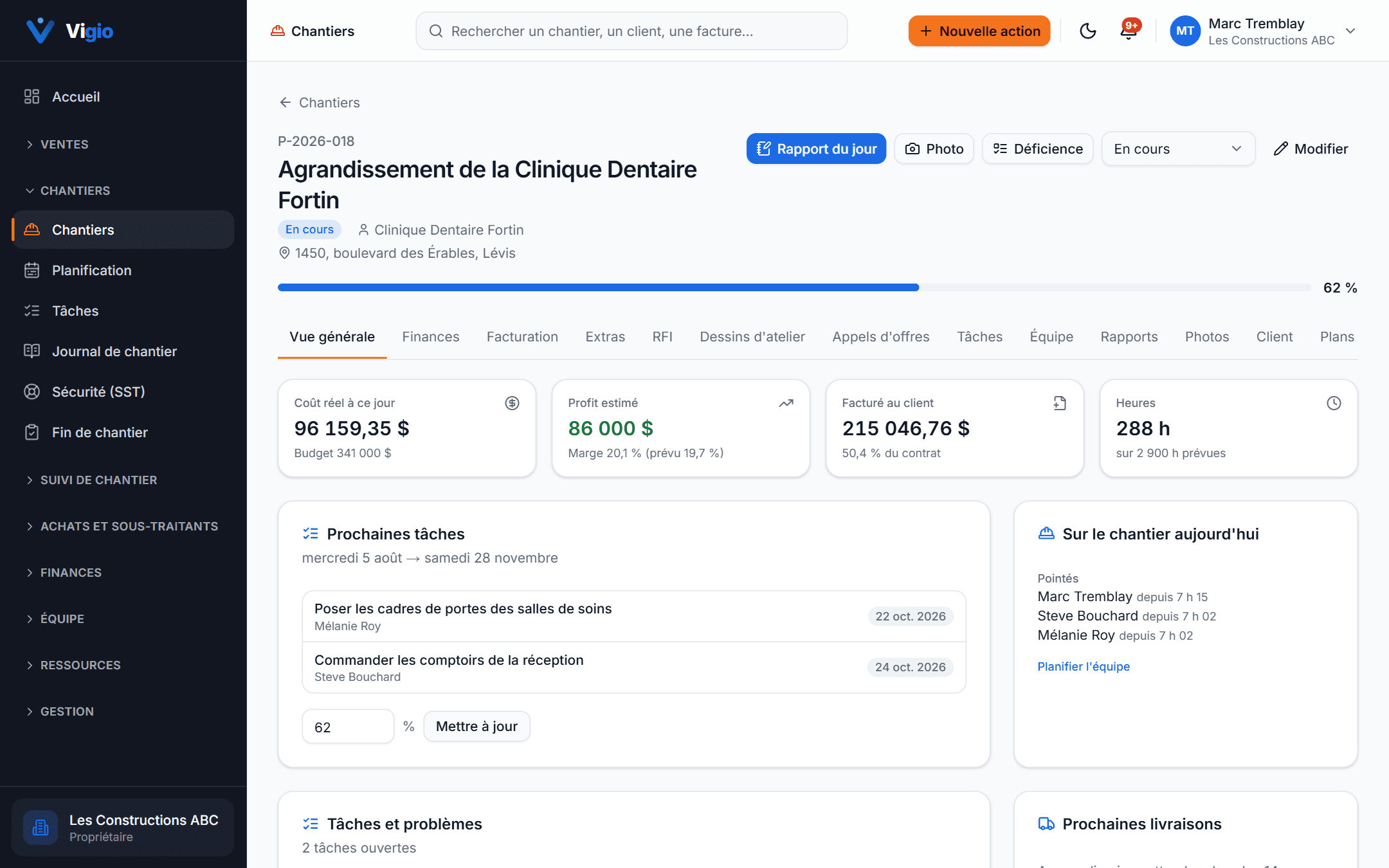The width and height of the screenshot is (1389, 868).
Task: Expand ACHATS ET SOUS-TRAITANTS section
Action: pos(123,526)
